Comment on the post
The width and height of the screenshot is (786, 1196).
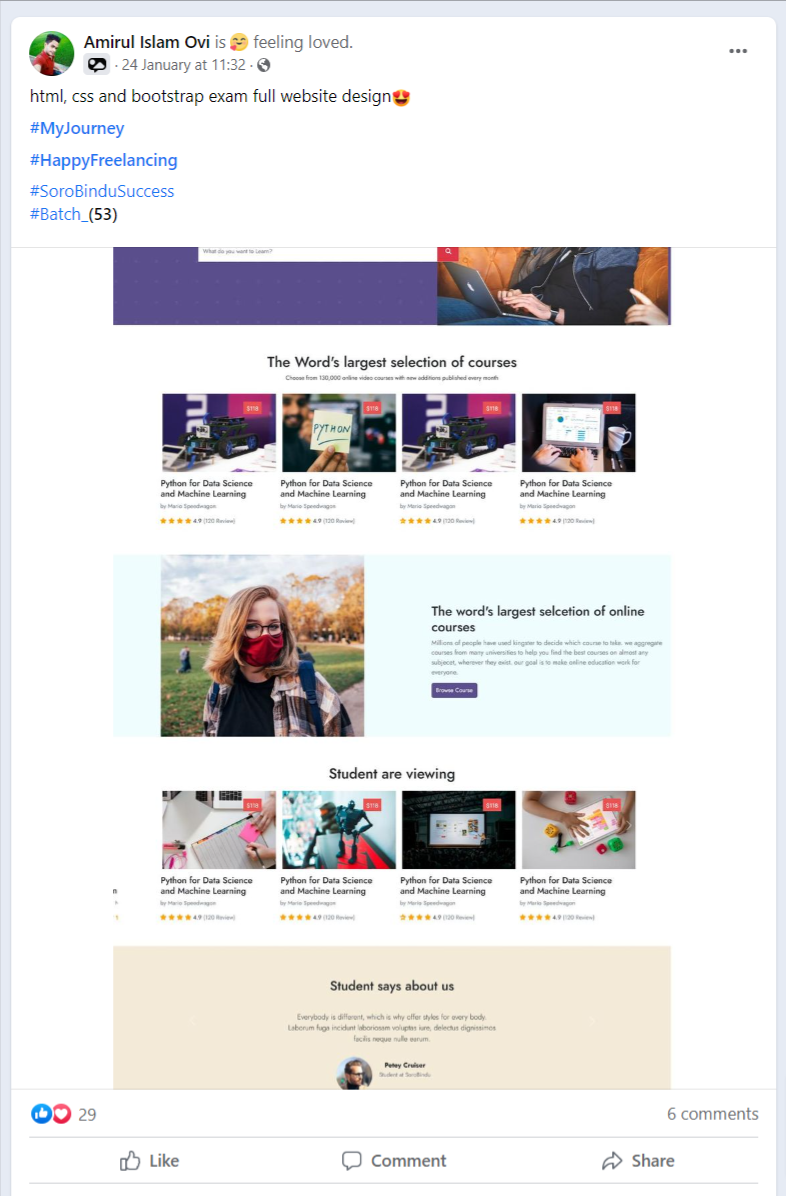tap(393, 1160)
